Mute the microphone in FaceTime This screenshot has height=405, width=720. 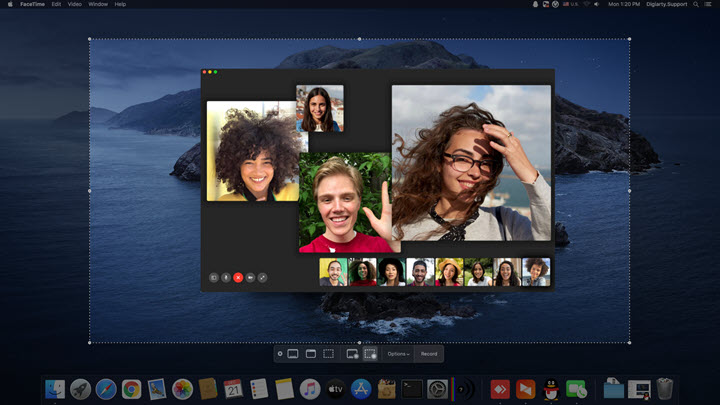pyautogui.click(x=226, y=277)
